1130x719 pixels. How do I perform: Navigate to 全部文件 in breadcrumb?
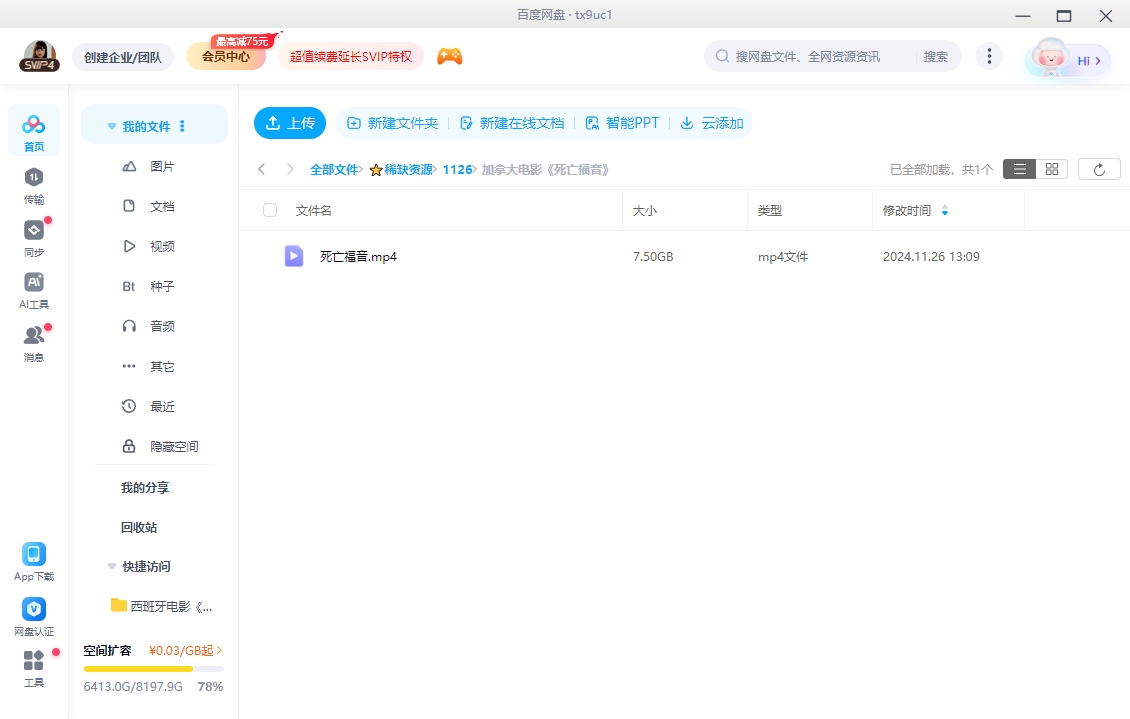tap(332, 169)
